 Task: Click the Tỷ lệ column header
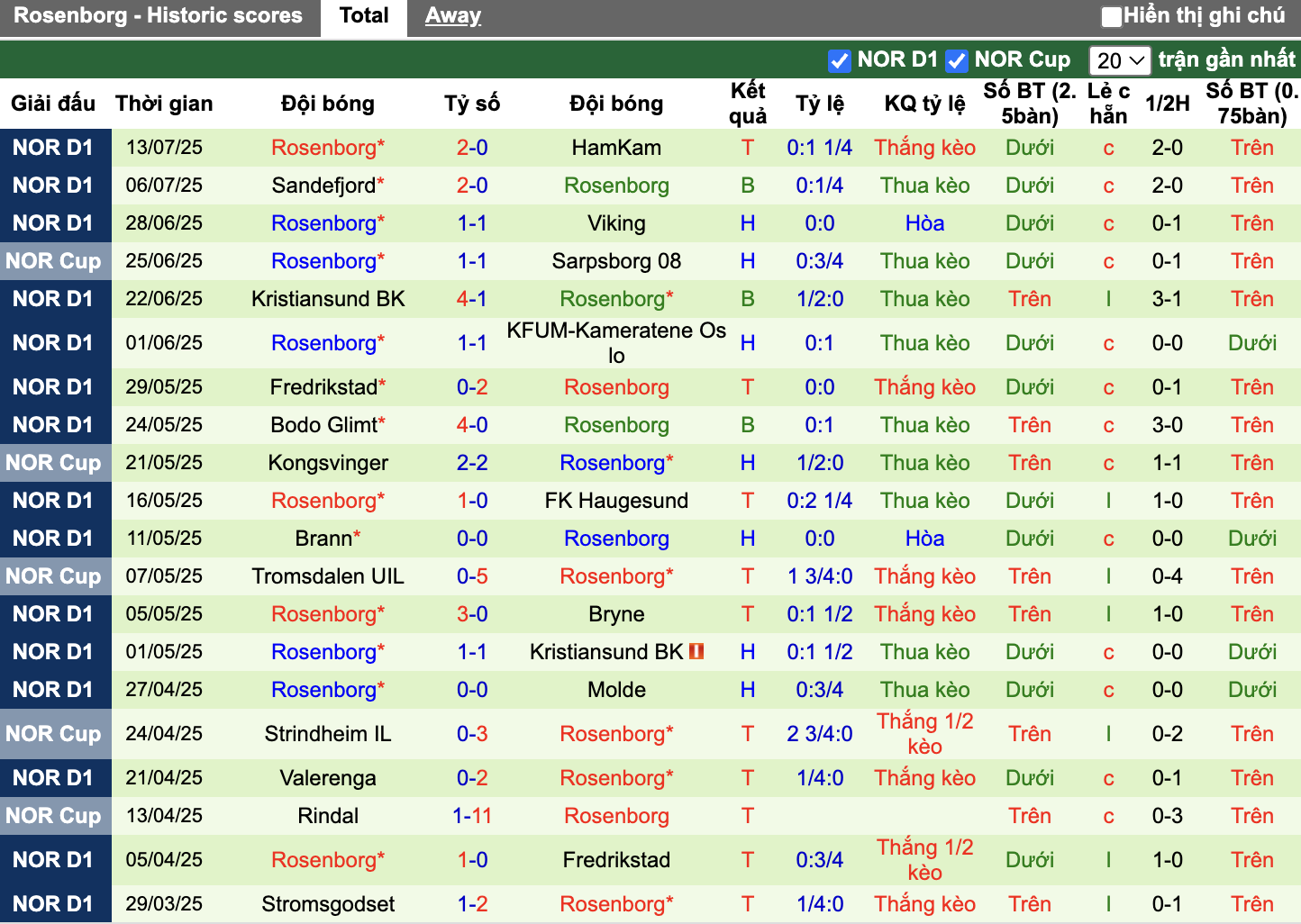tap(820, 104)
